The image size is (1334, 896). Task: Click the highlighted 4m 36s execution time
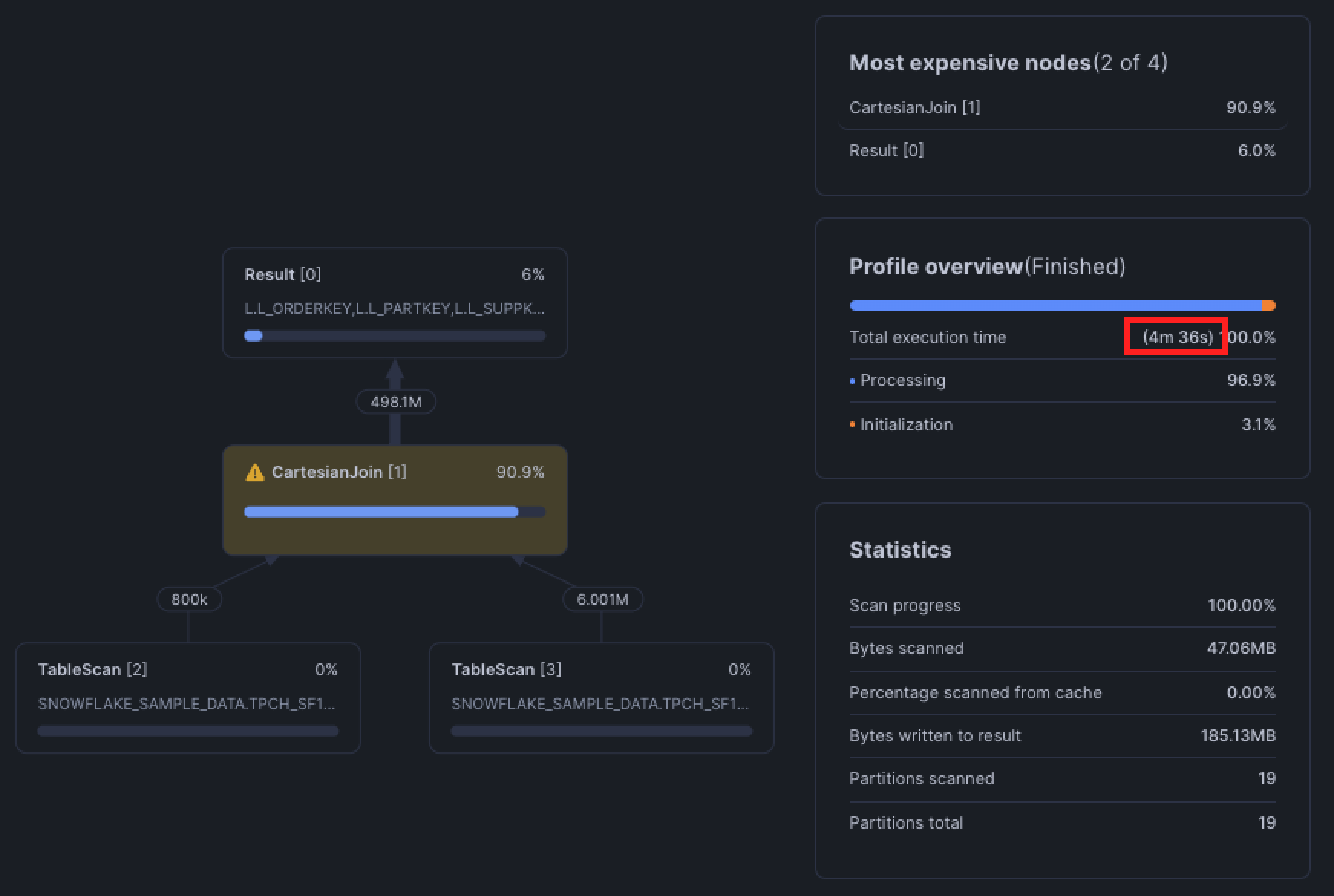point(1176,337)
